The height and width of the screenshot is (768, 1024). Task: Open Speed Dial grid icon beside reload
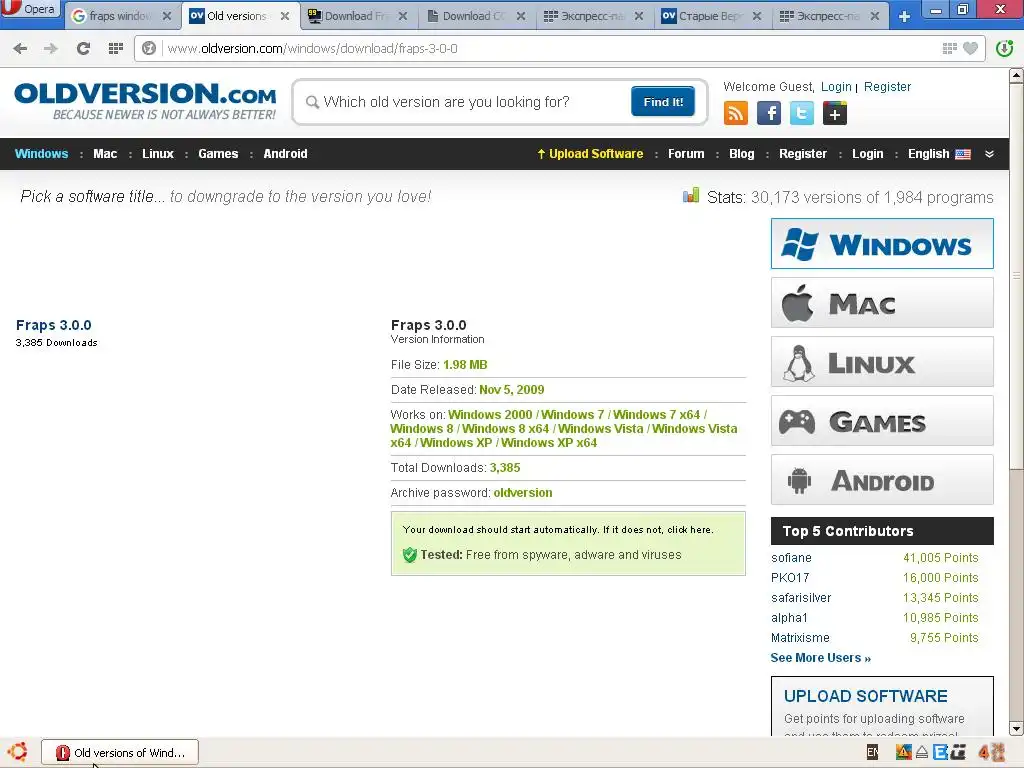(116, 48)
